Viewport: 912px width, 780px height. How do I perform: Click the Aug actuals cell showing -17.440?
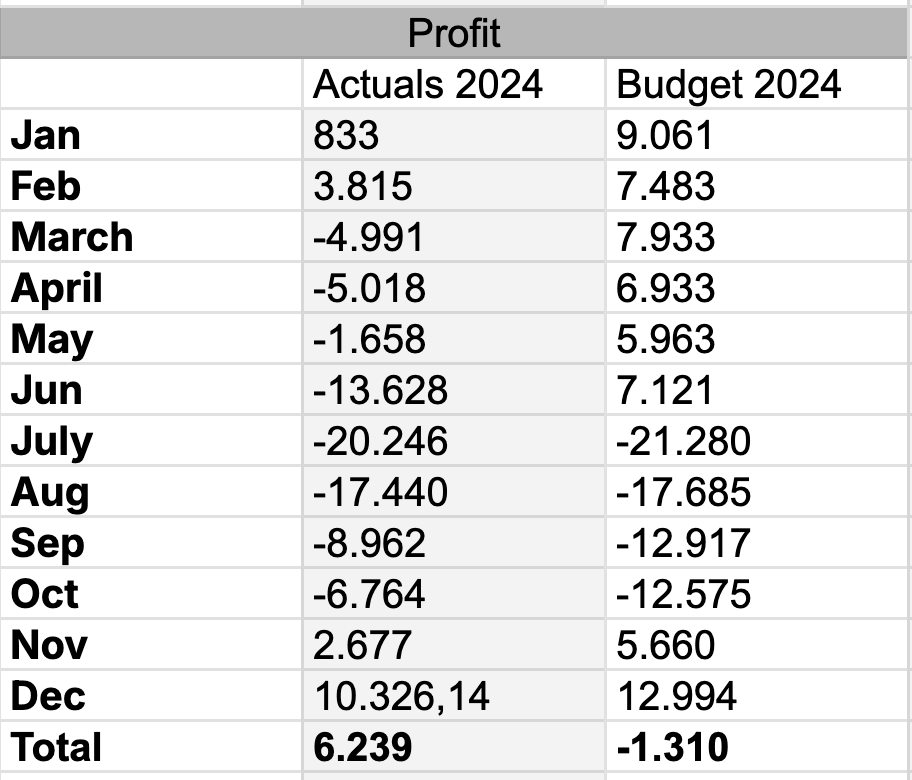coord(452,492)
